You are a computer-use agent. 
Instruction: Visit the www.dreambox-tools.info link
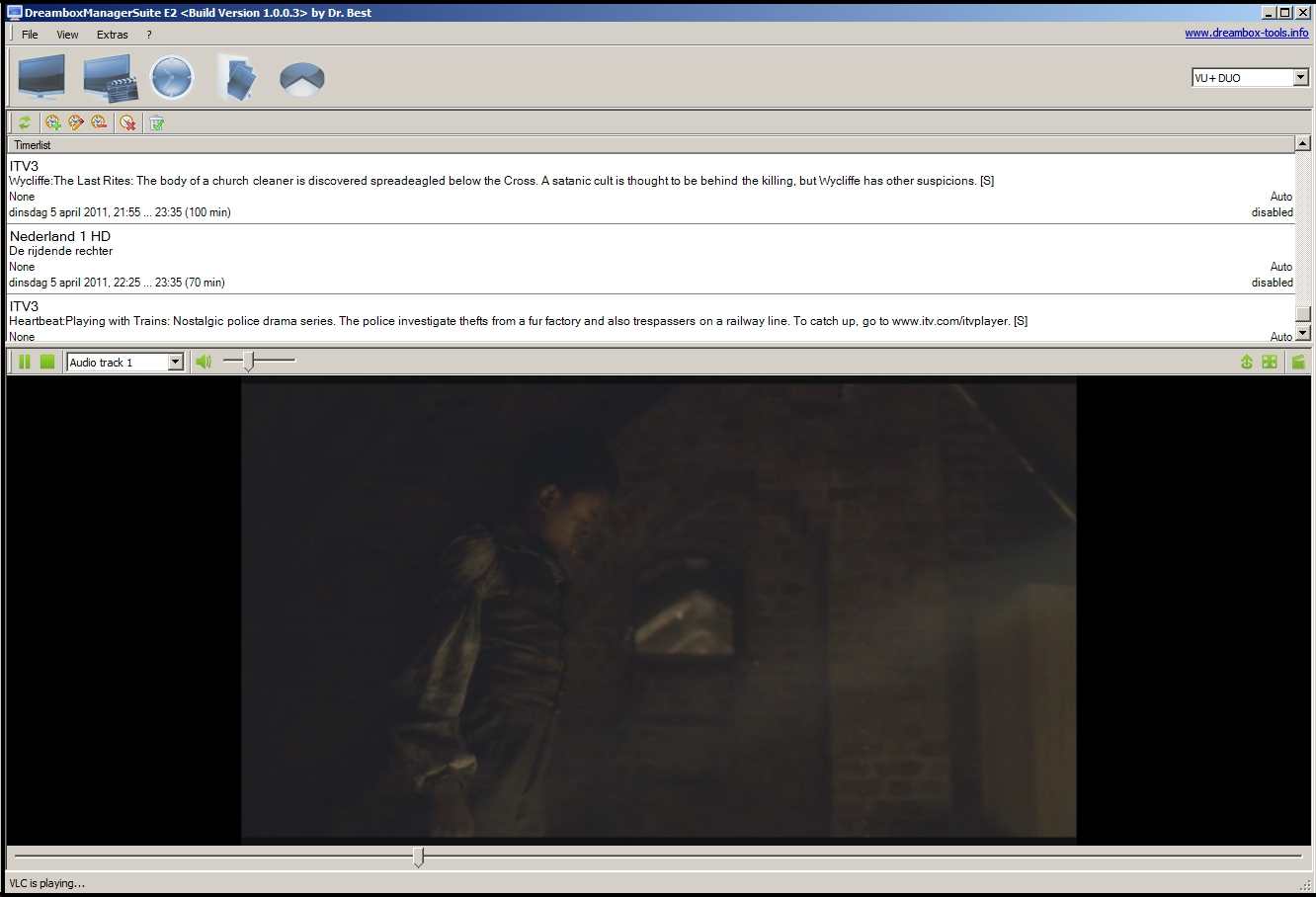(1247, 33)
